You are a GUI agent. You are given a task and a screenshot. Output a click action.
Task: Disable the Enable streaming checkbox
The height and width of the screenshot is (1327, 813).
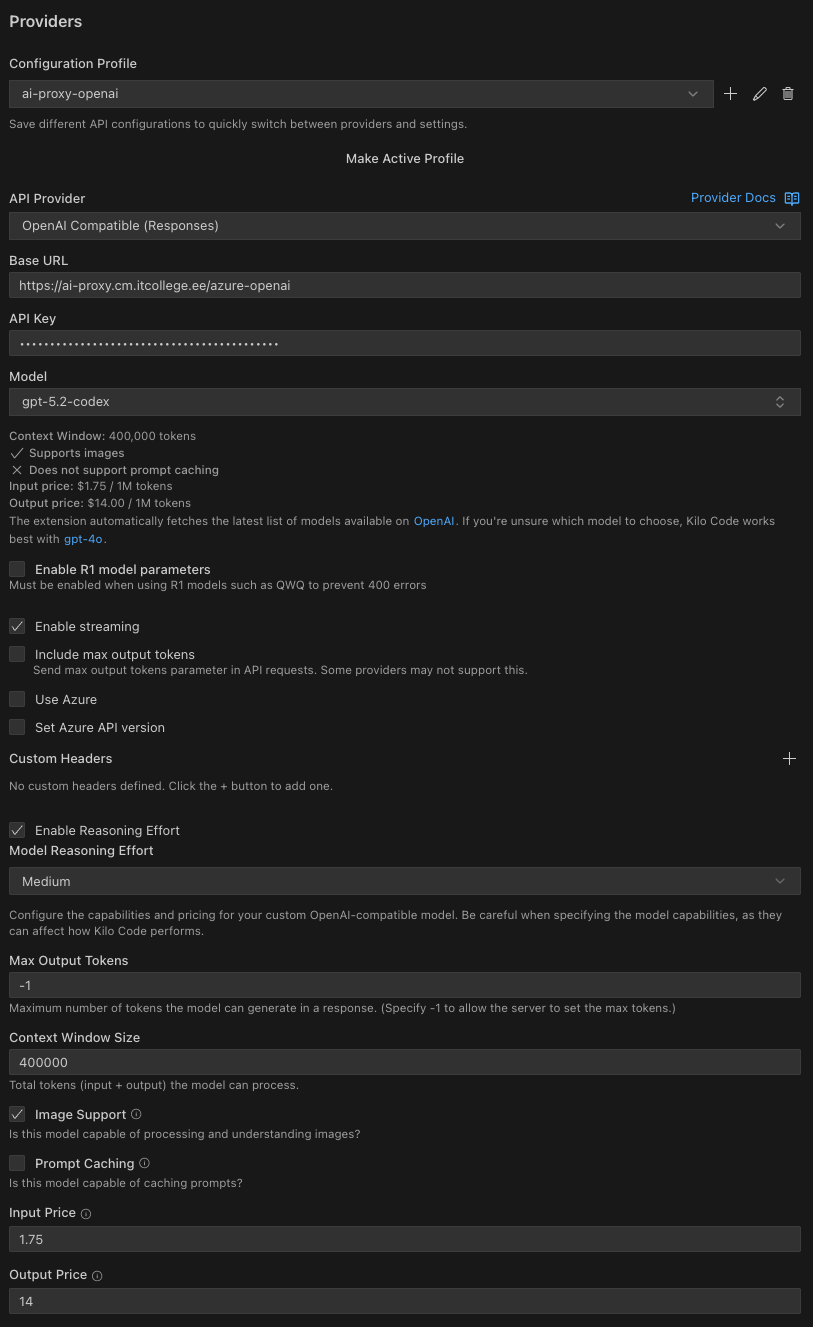point(17,626)
